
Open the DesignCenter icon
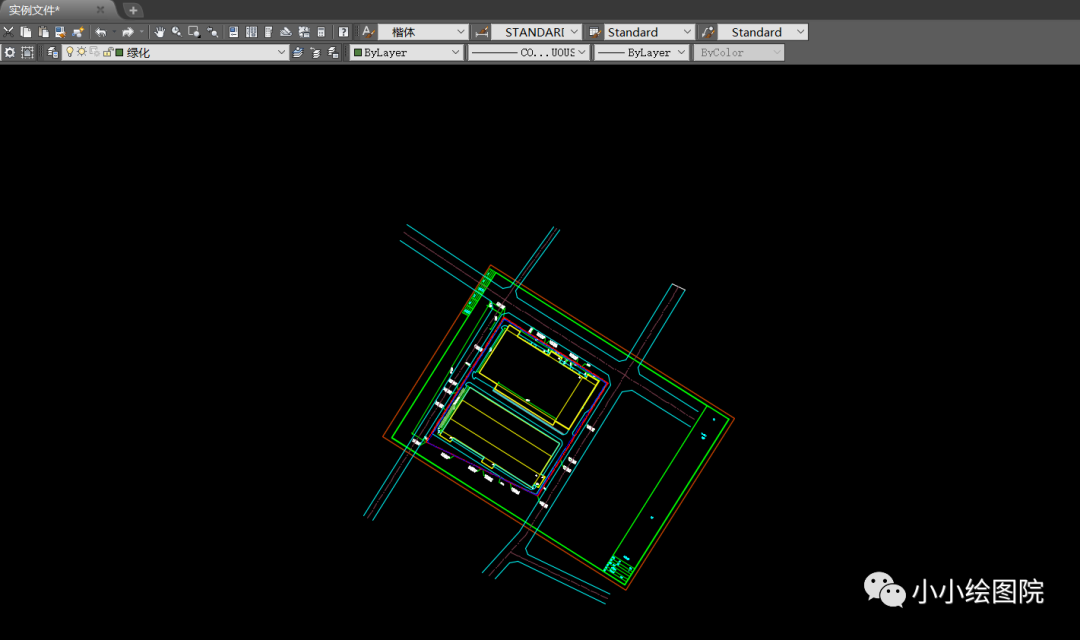(251, 32)
